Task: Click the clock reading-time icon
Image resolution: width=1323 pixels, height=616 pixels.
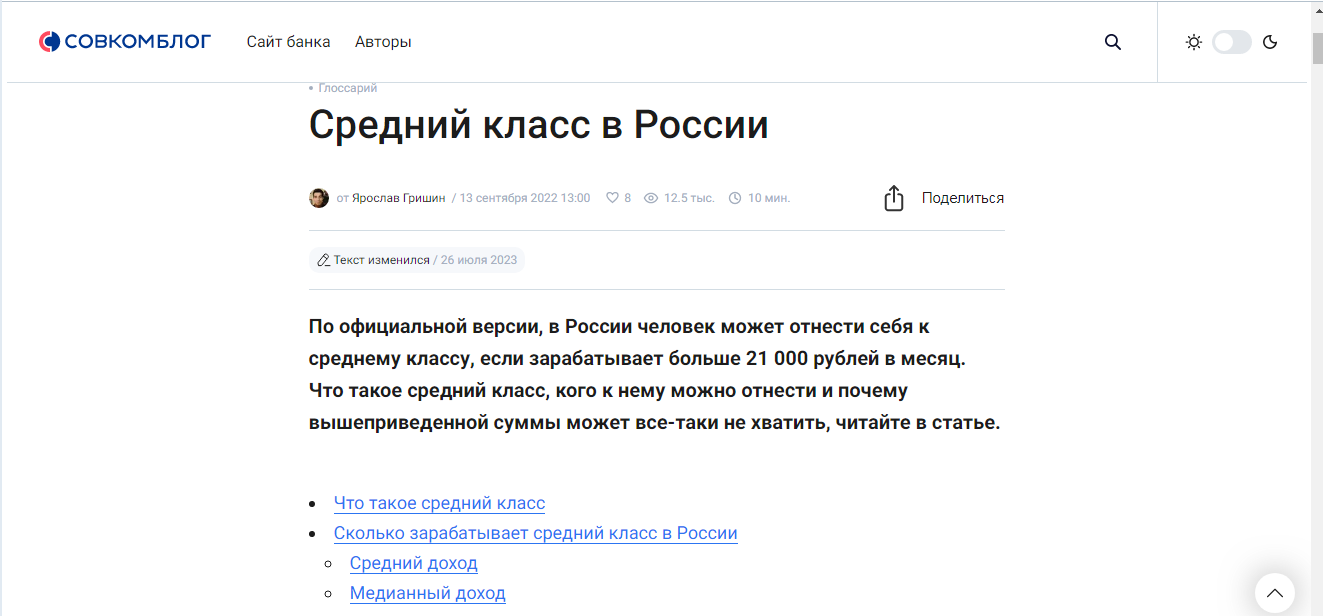Action: pos(735,198)
